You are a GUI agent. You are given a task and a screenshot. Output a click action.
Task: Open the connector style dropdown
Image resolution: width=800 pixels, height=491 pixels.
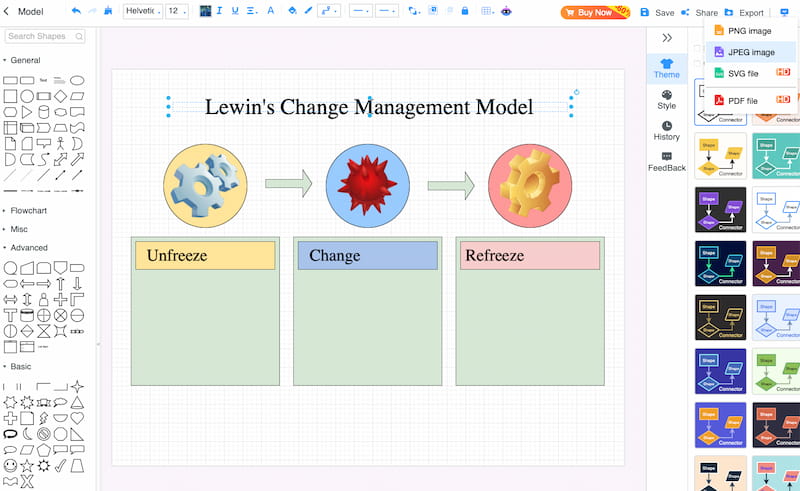pyautogui.click(x=329, y=11)
